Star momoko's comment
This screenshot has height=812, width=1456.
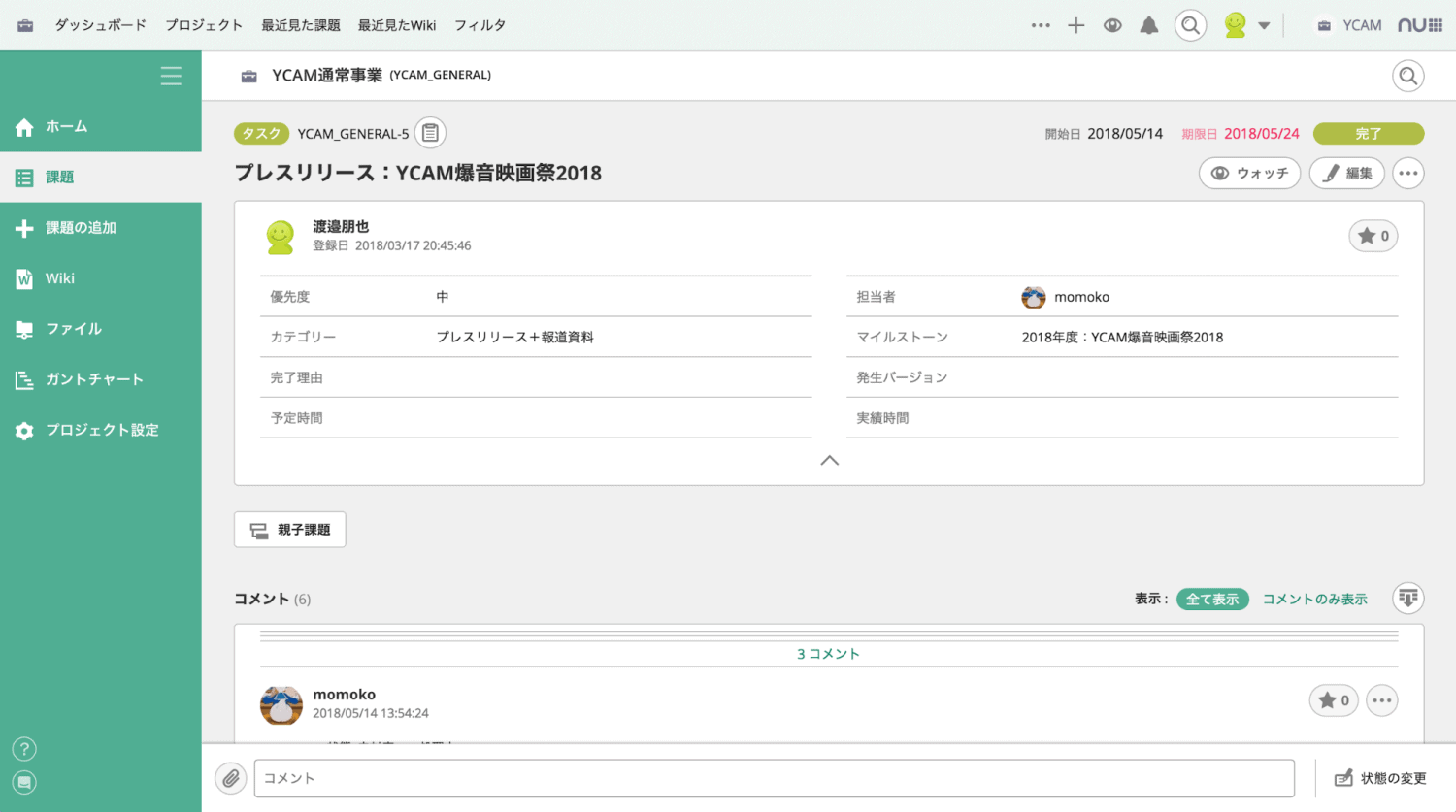coord(1334,700)
